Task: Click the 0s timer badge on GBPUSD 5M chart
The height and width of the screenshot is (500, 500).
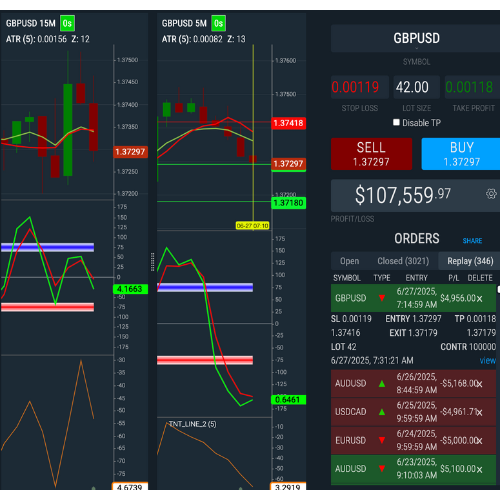Action: tap(218, 23)
